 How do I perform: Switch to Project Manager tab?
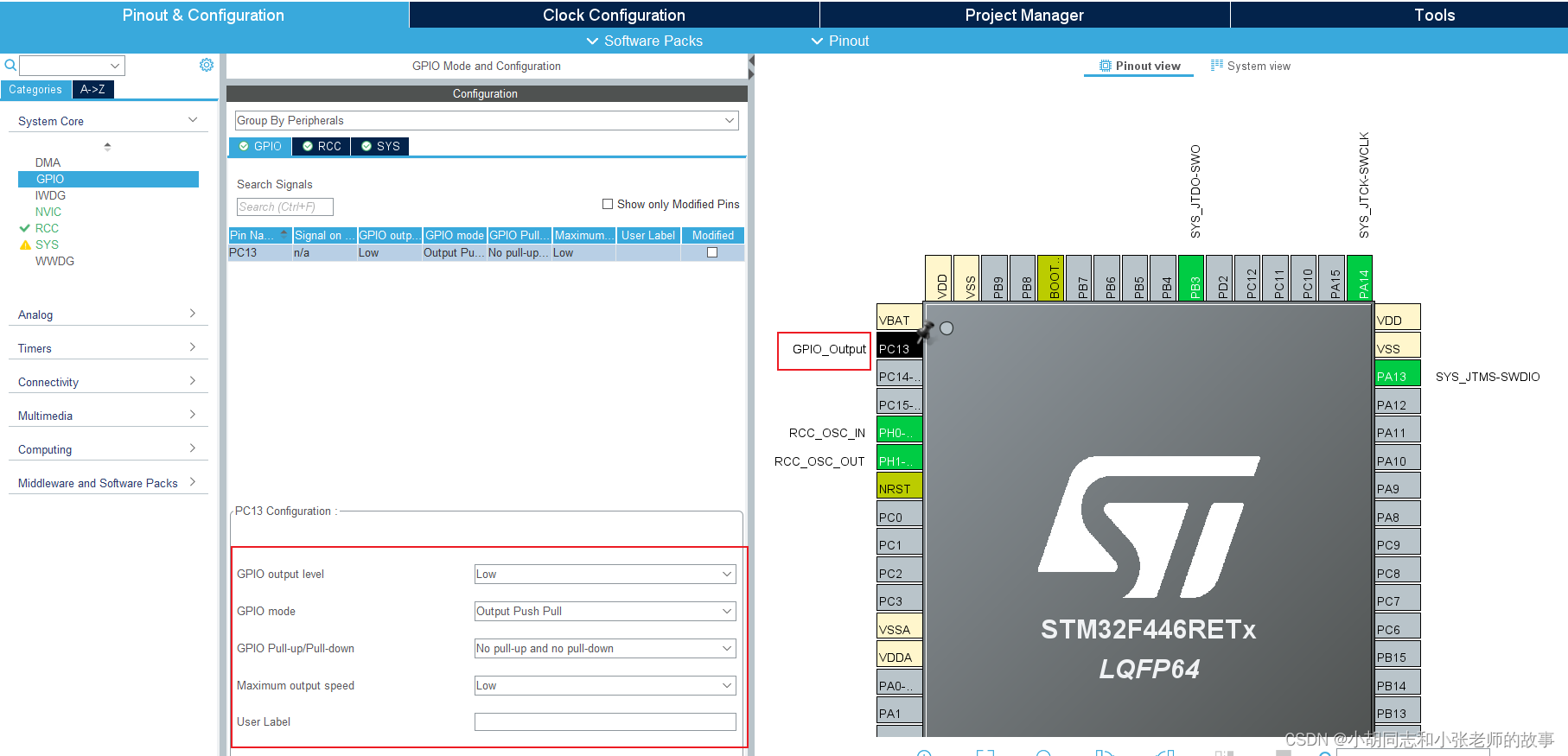tap(1024, 15)
